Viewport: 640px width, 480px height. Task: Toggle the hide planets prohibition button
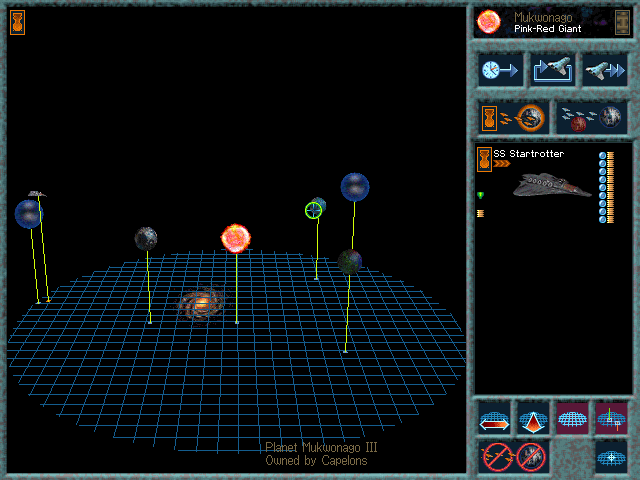(x=531, y=457)
